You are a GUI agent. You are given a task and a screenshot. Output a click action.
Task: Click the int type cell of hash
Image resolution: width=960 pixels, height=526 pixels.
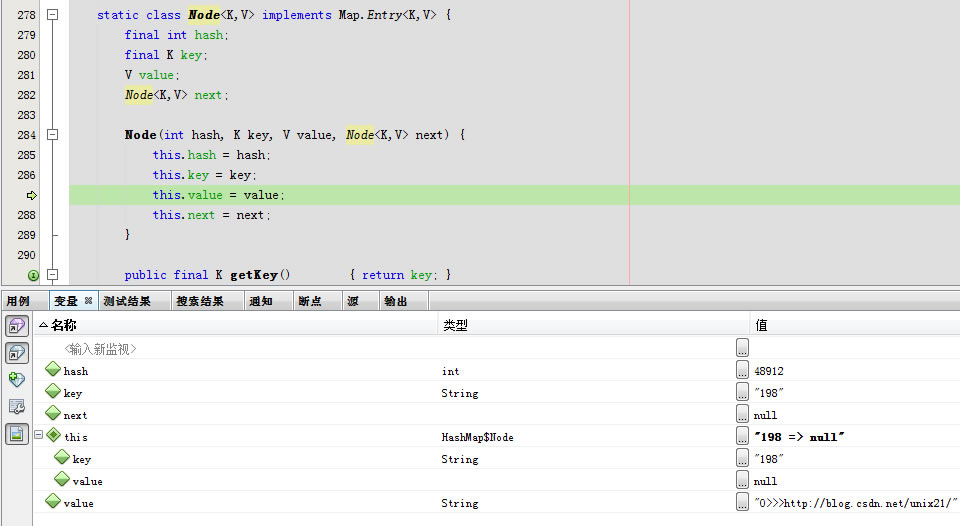(451, 372)
